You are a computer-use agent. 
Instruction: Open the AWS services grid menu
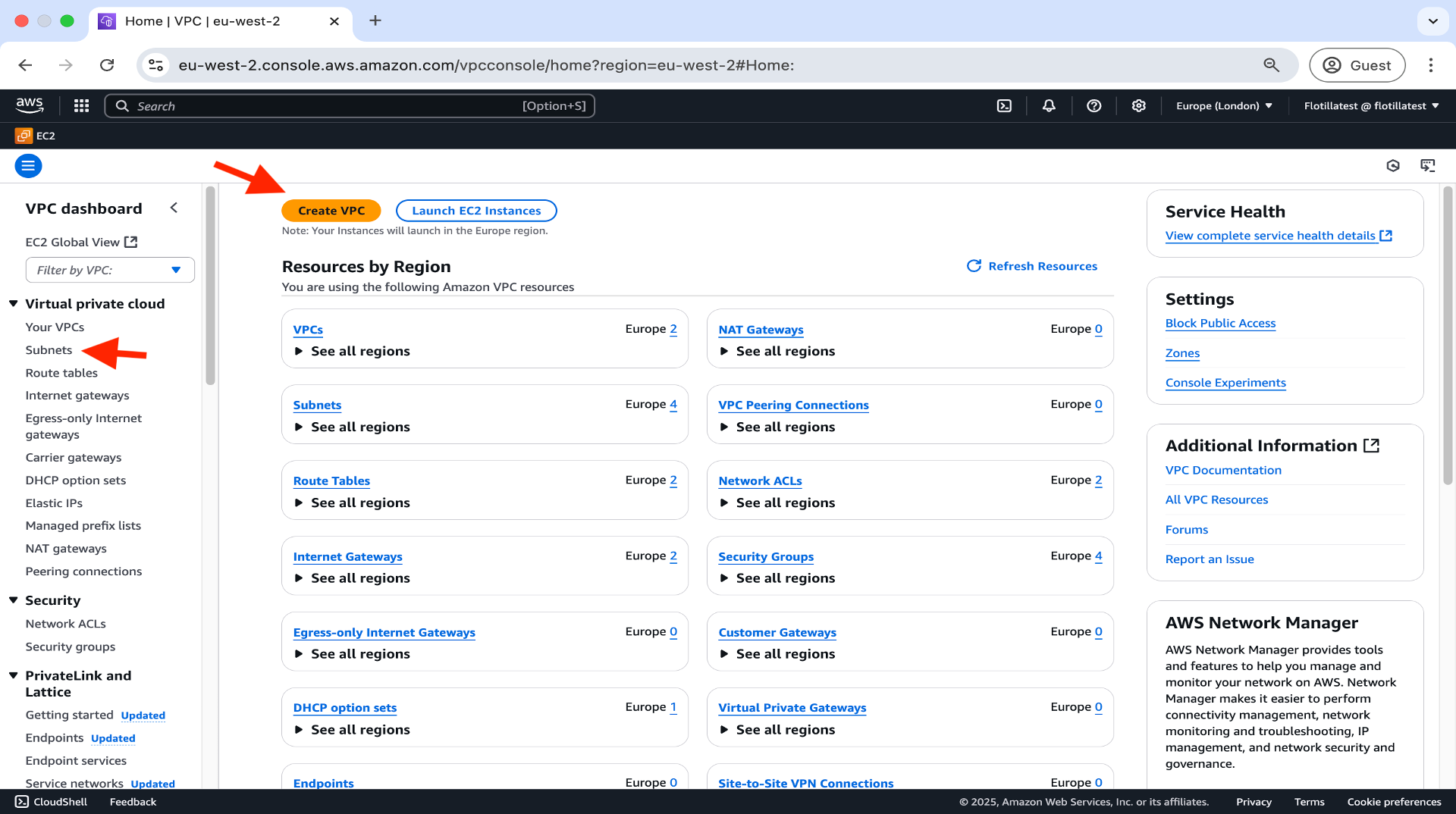pos(81,106)
